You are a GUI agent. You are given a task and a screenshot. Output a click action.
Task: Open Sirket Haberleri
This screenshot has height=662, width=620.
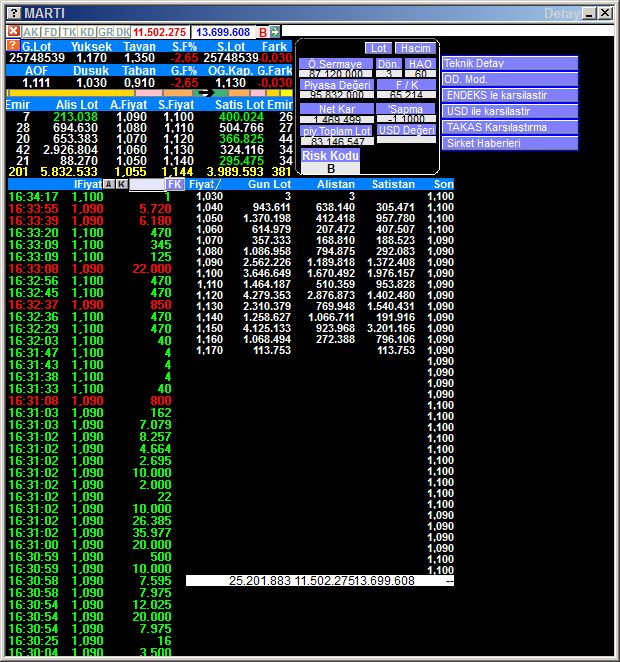coord(510,144)
